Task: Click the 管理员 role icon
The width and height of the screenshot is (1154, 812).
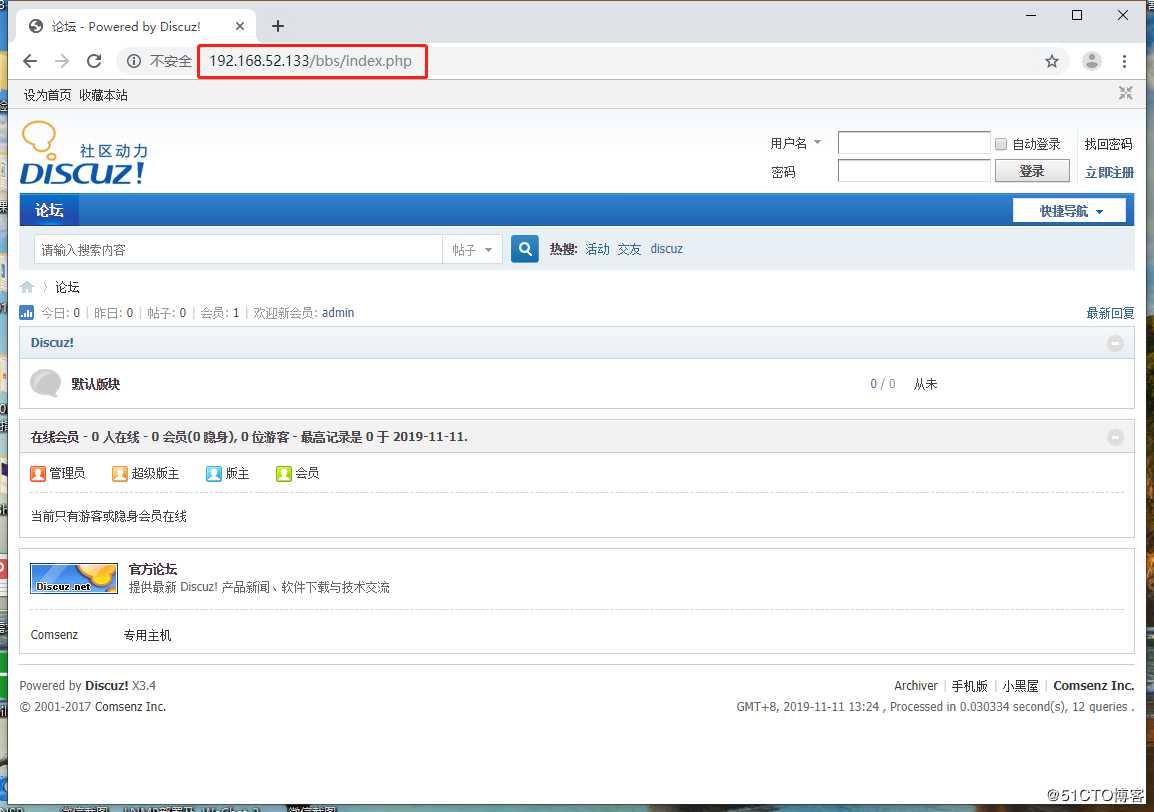Action: 38,473
